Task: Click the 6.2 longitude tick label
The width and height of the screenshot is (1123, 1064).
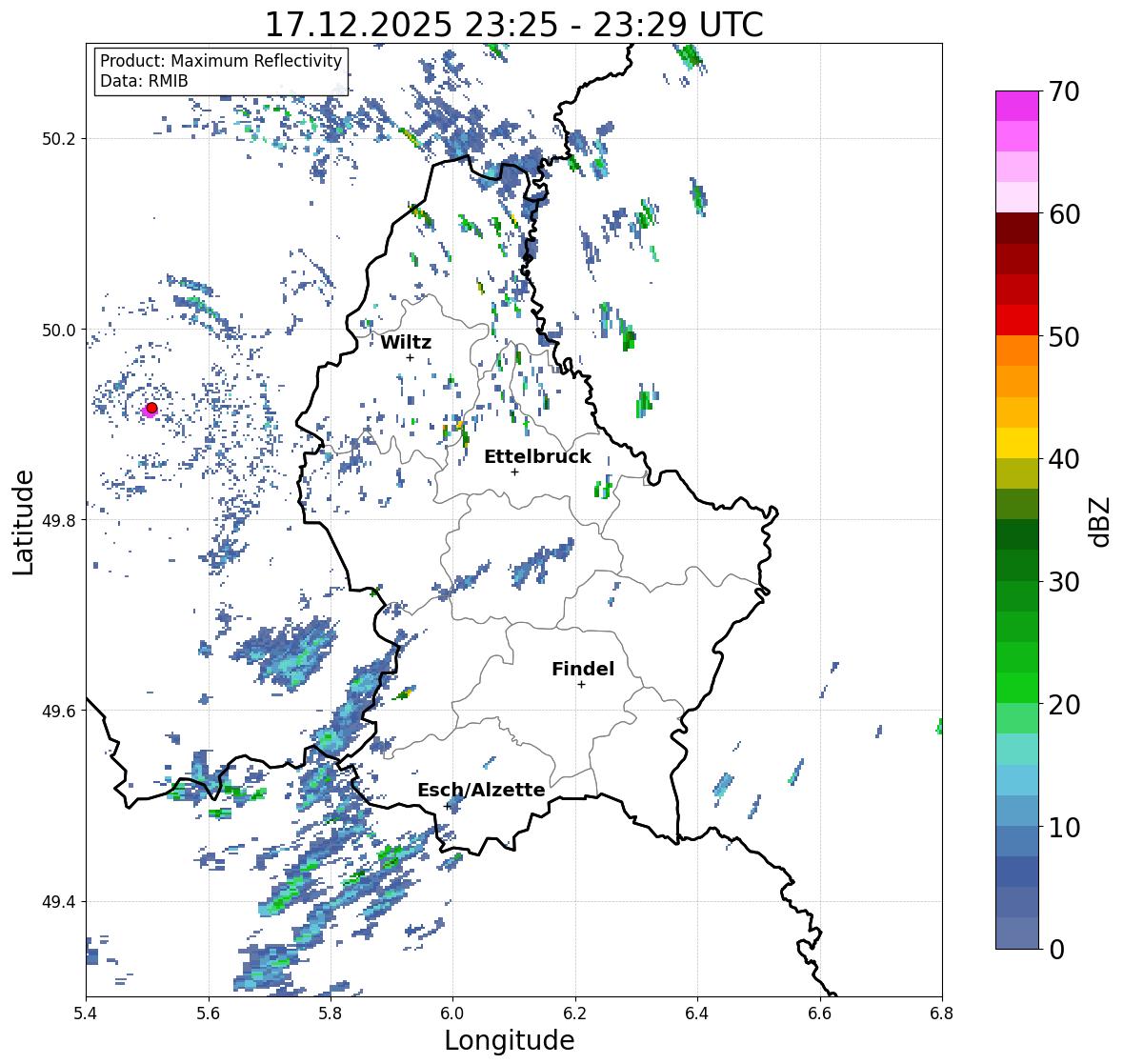Action: (x=575, y=1014)
